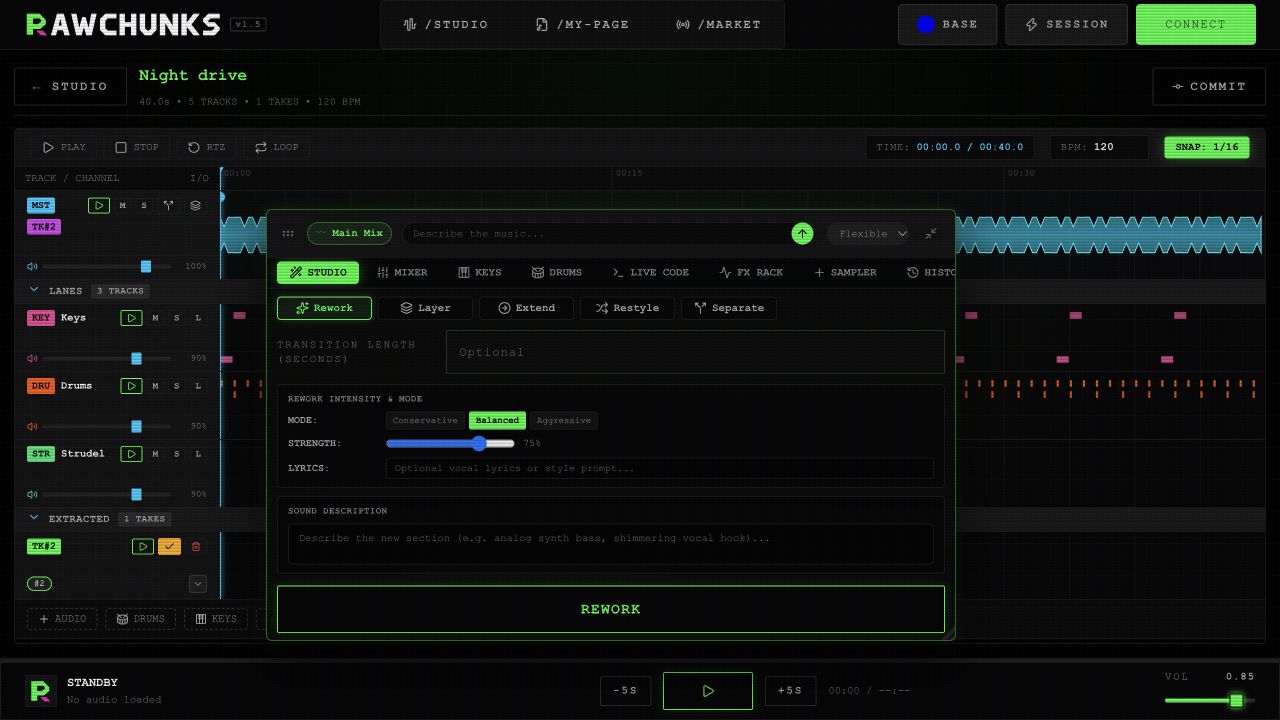Screen dimensions: 1280x720
Task: Mute the MST master track
Action: tap(123, 205)
